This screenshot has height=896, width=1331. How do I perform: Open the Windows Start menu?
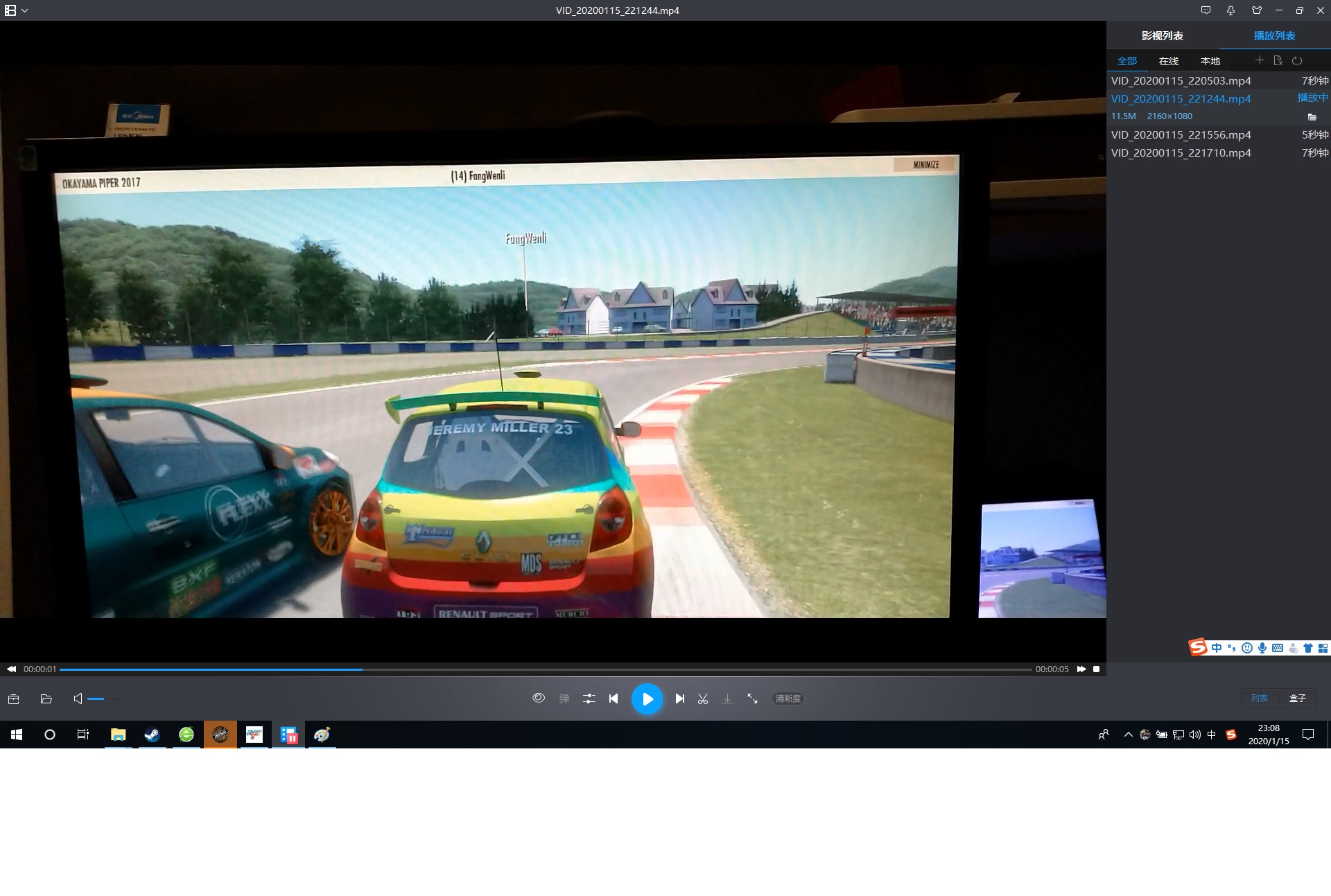click(17, 735)
